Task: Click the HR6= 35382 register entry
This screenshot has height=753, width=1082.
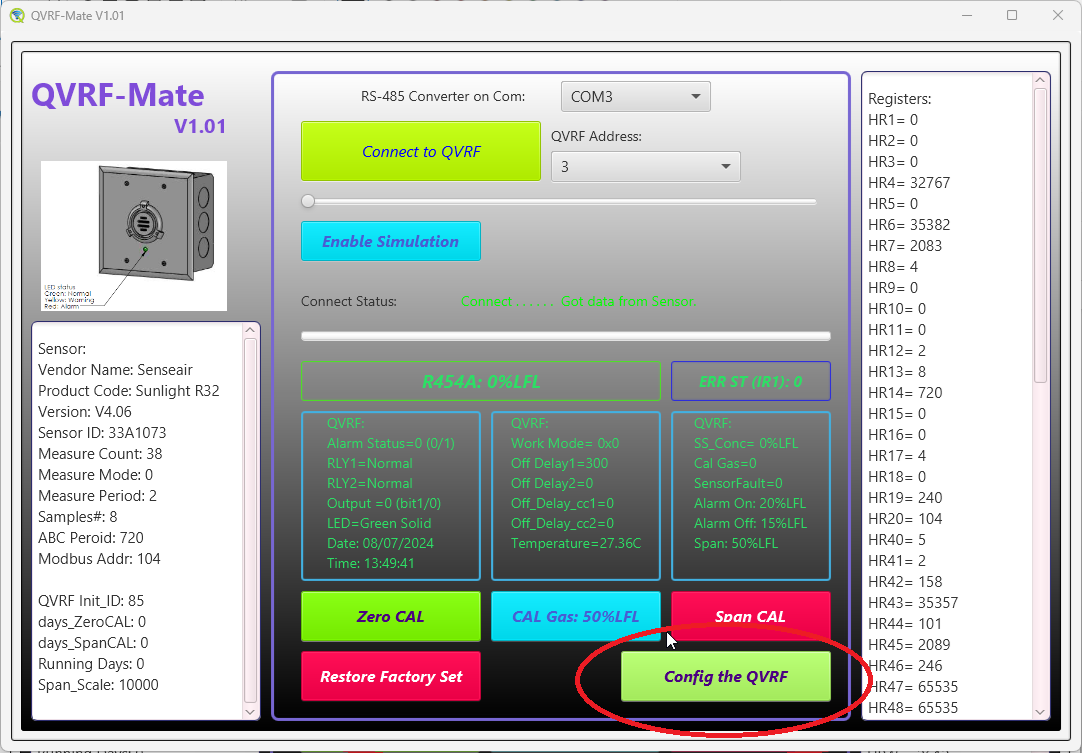Action: point(909,225)
